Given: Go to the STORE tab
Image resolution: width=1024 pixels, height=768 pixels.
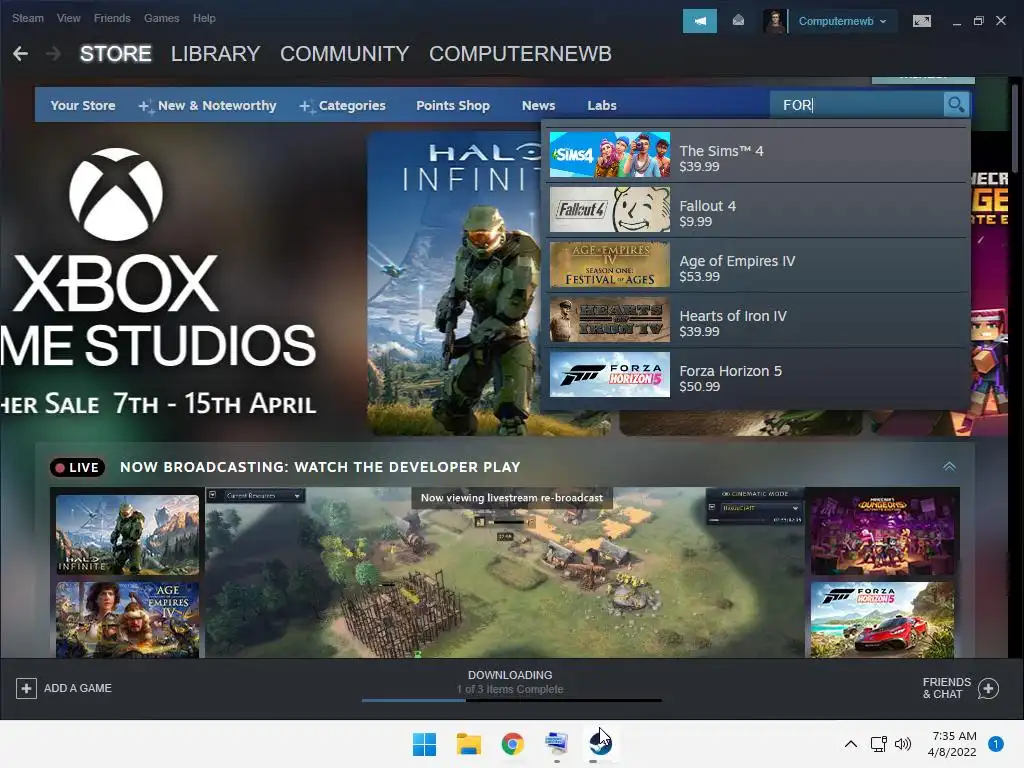Looking at the screenshot, I should coord(116,54).
